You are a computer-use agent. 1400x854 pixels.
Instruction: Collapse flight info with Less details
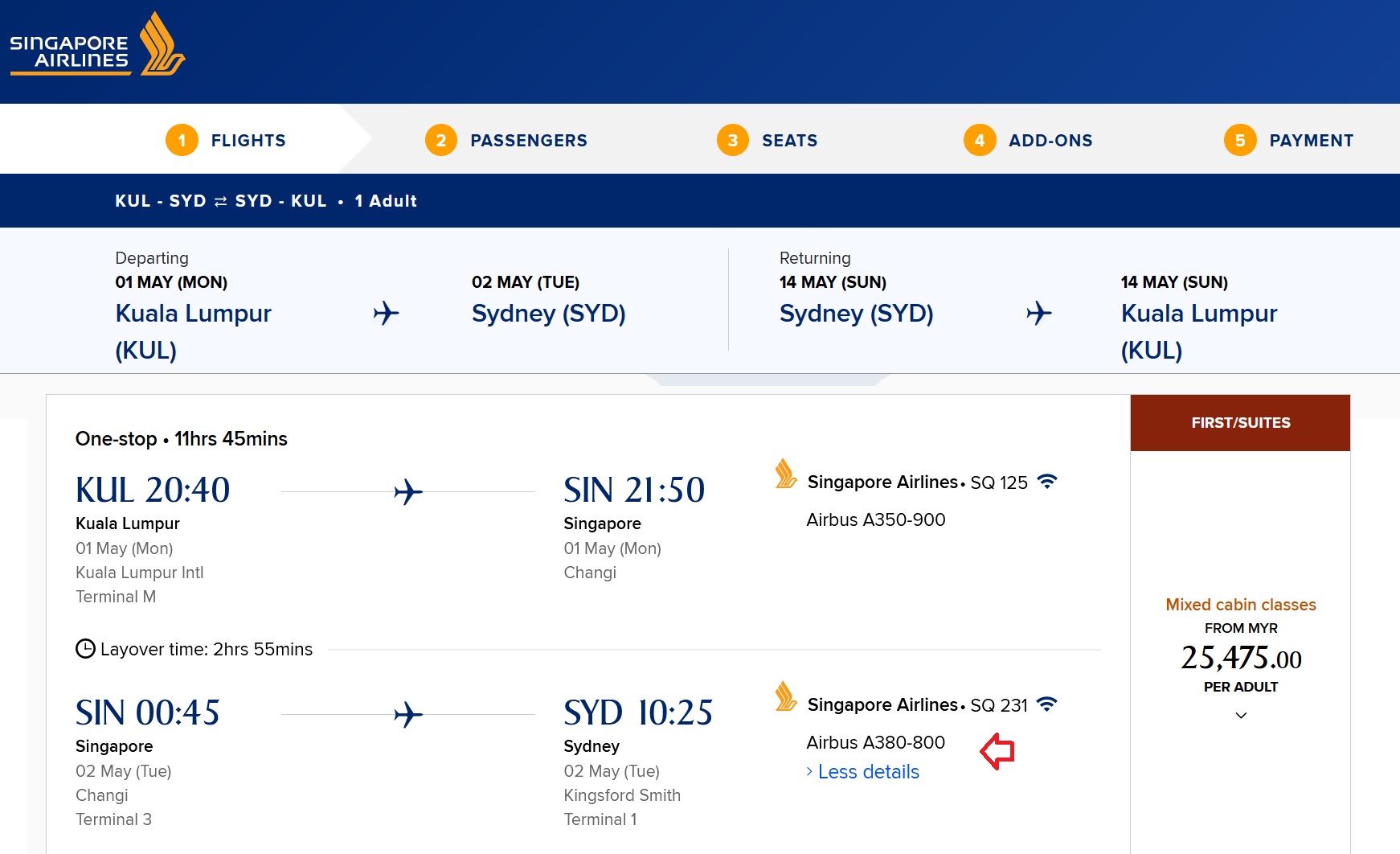tap(867, 772)
